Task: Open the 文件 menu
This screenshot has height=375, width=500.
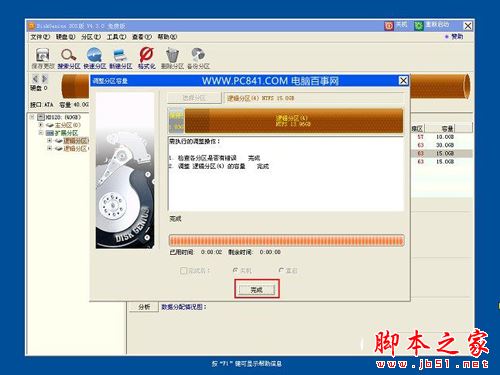Action: 40,37
